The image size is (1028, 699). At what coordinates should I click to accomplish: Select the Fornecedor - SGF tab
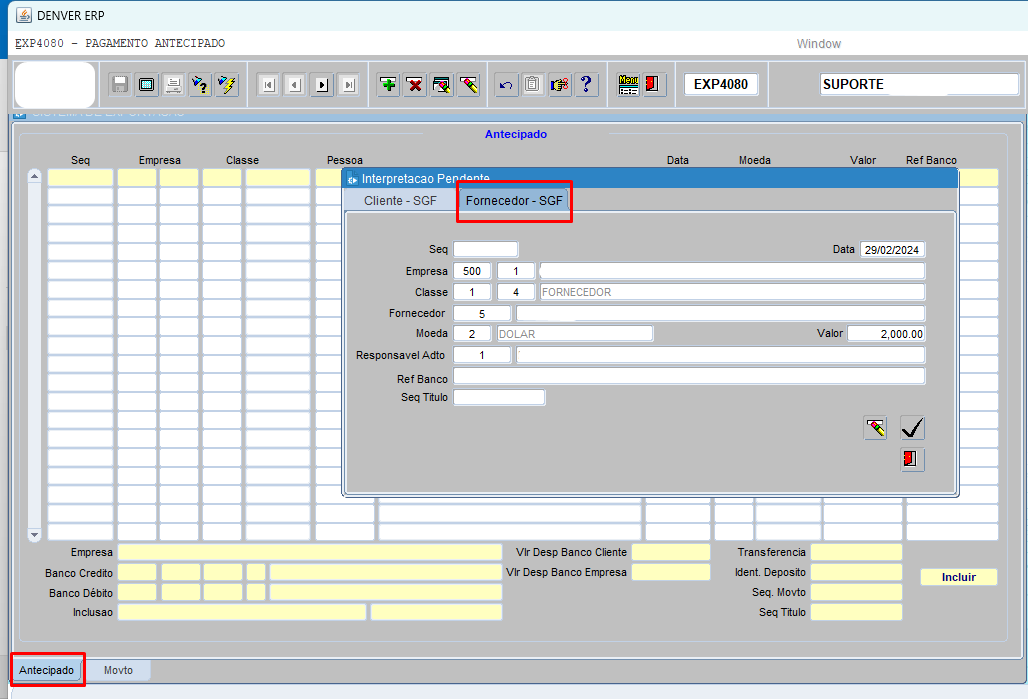[x=514, y=201]
